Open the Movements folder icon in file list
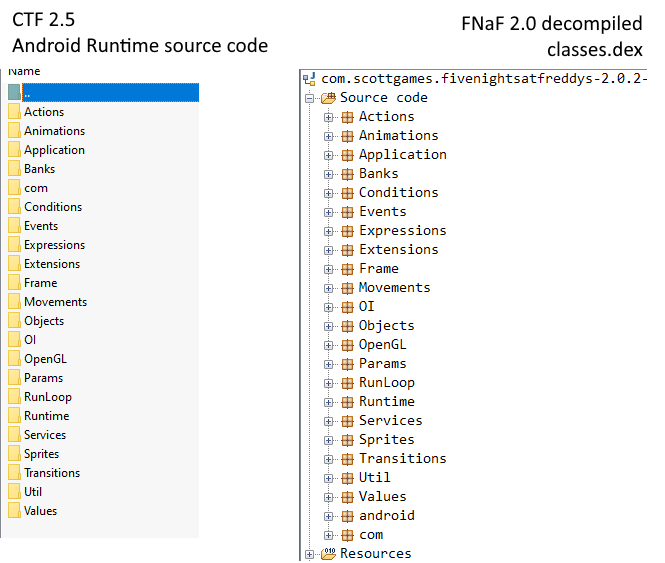This screenshot has height=563, width=665. tap(14, 302)
